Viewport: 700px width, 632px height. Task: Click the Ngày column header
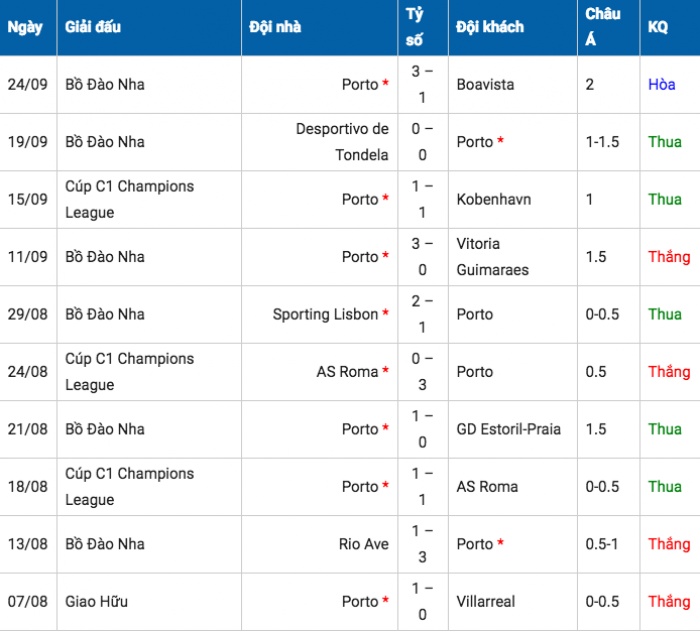pyautogui.click(x=25, y=27)
